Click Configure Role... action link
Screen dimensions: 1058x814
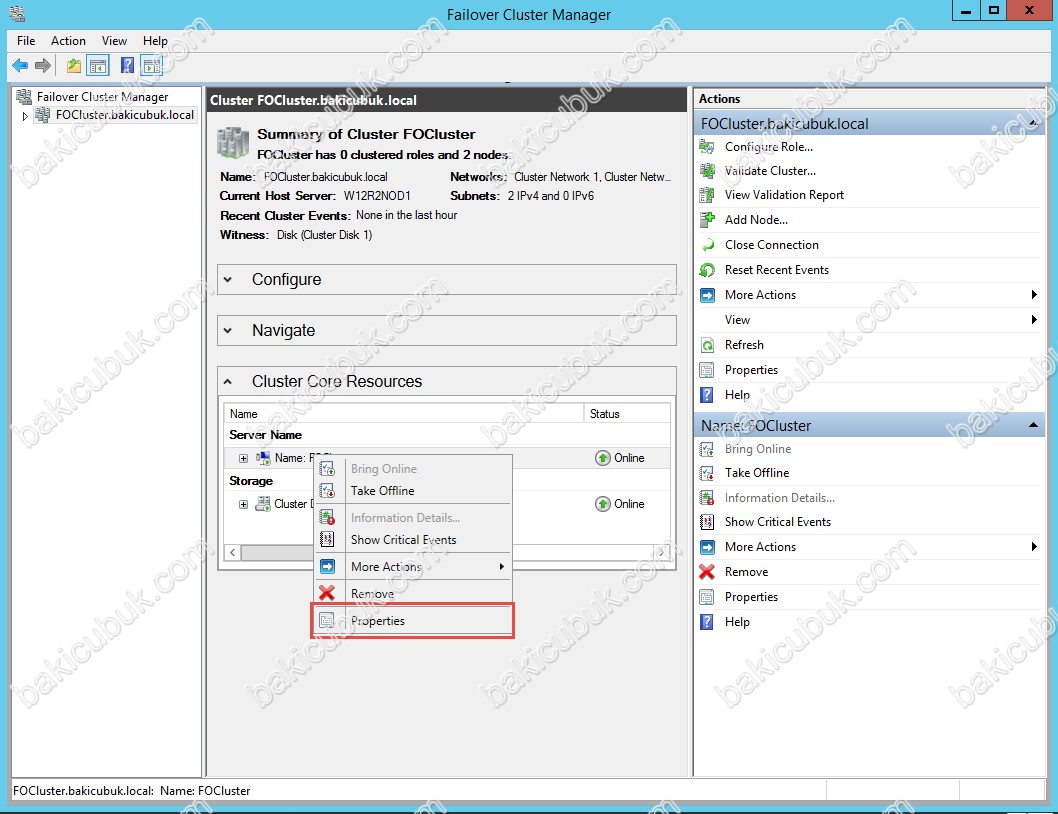[x=769, y=146]
